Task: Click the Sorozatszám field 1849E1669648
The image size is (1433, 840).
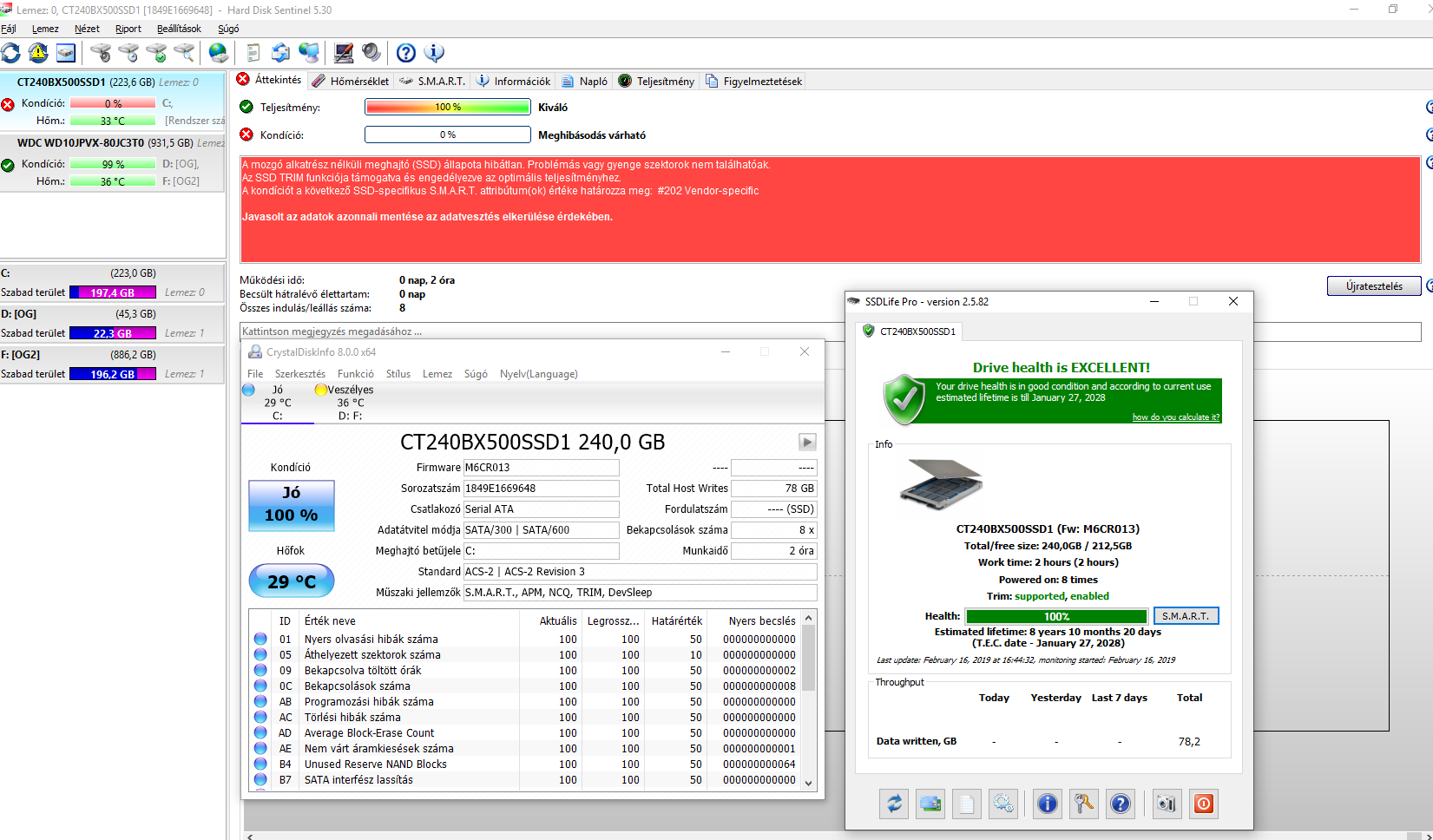Action: pos(541,489)
